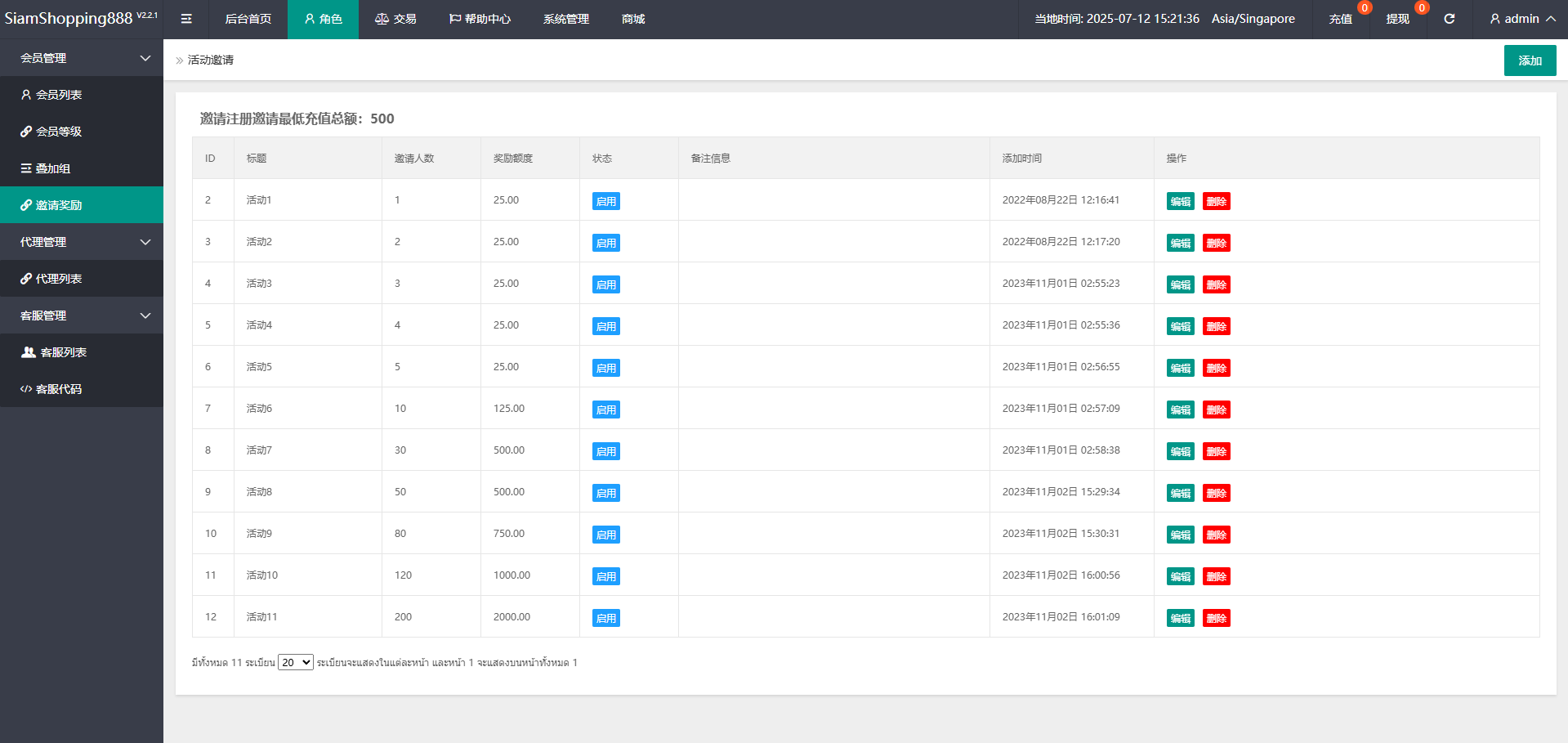Open 客服列表 customer service list
Screen dimensions: 1568x743
(x=63, y=352)
